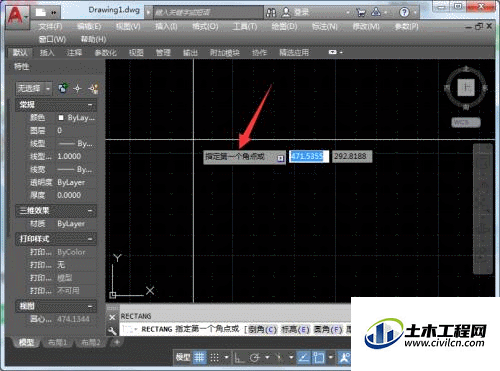Collapse the 三维效果 section
Viewport: 500px width, 371px height.
[90, 211]
